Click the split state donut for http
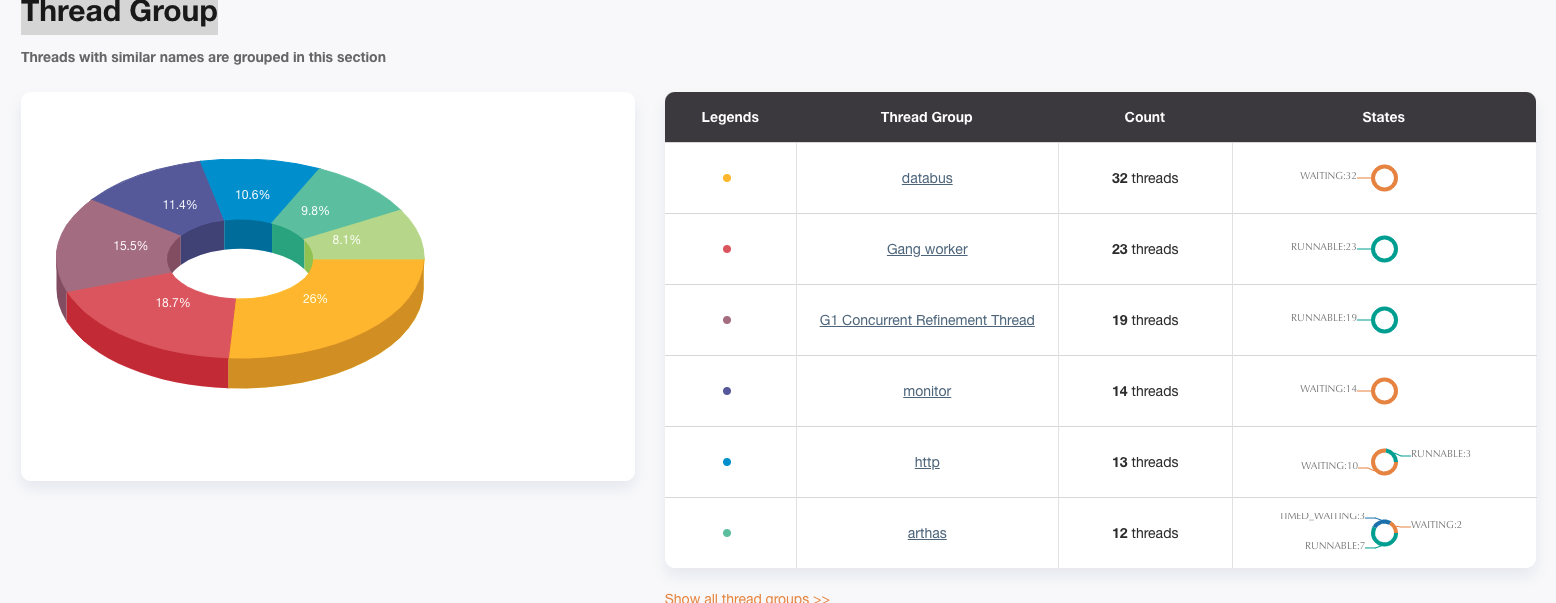 coord(1384,461)
